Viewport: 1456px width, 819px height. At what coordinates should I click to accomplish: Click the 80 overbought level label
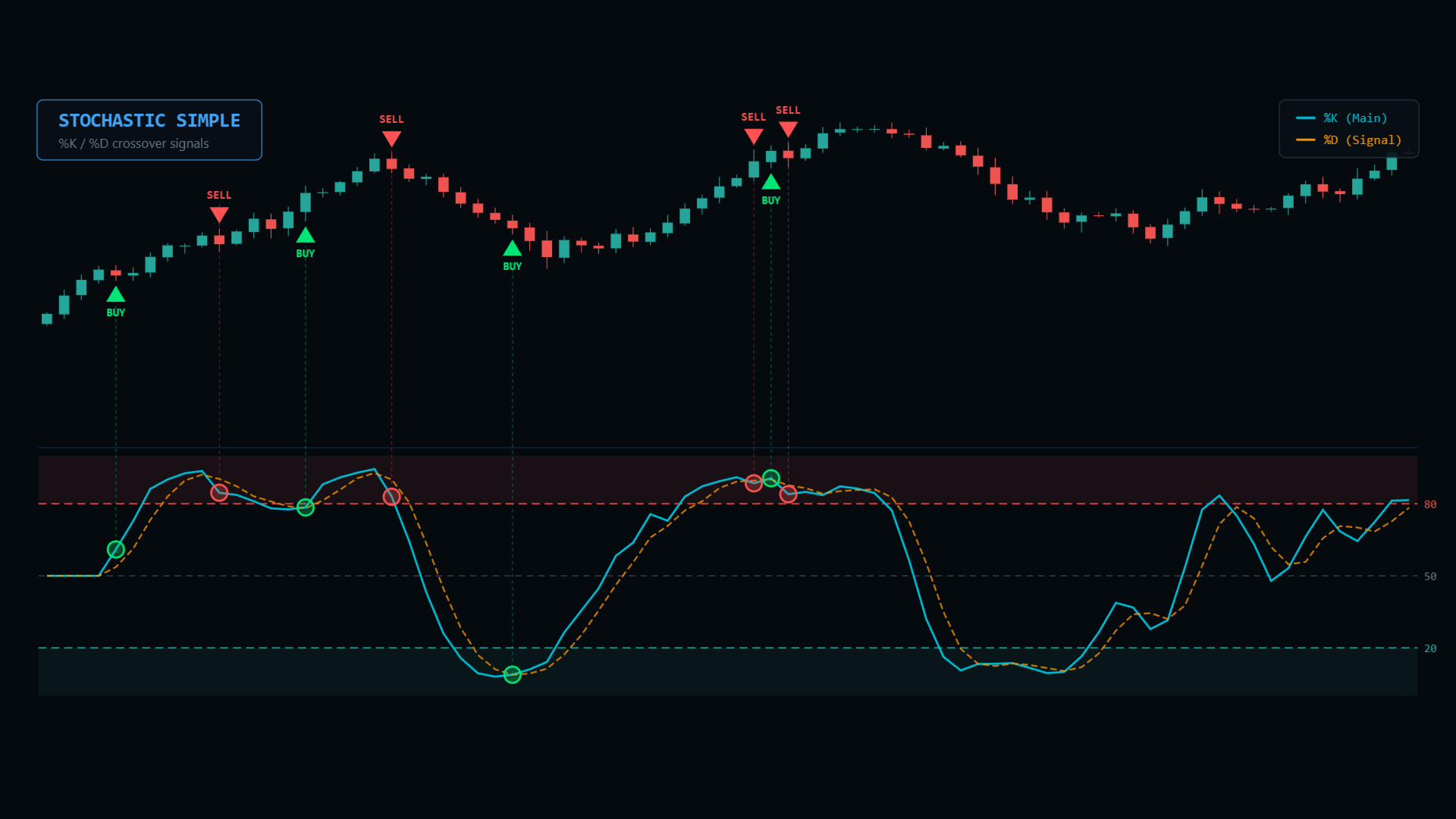click(1429, 504)
